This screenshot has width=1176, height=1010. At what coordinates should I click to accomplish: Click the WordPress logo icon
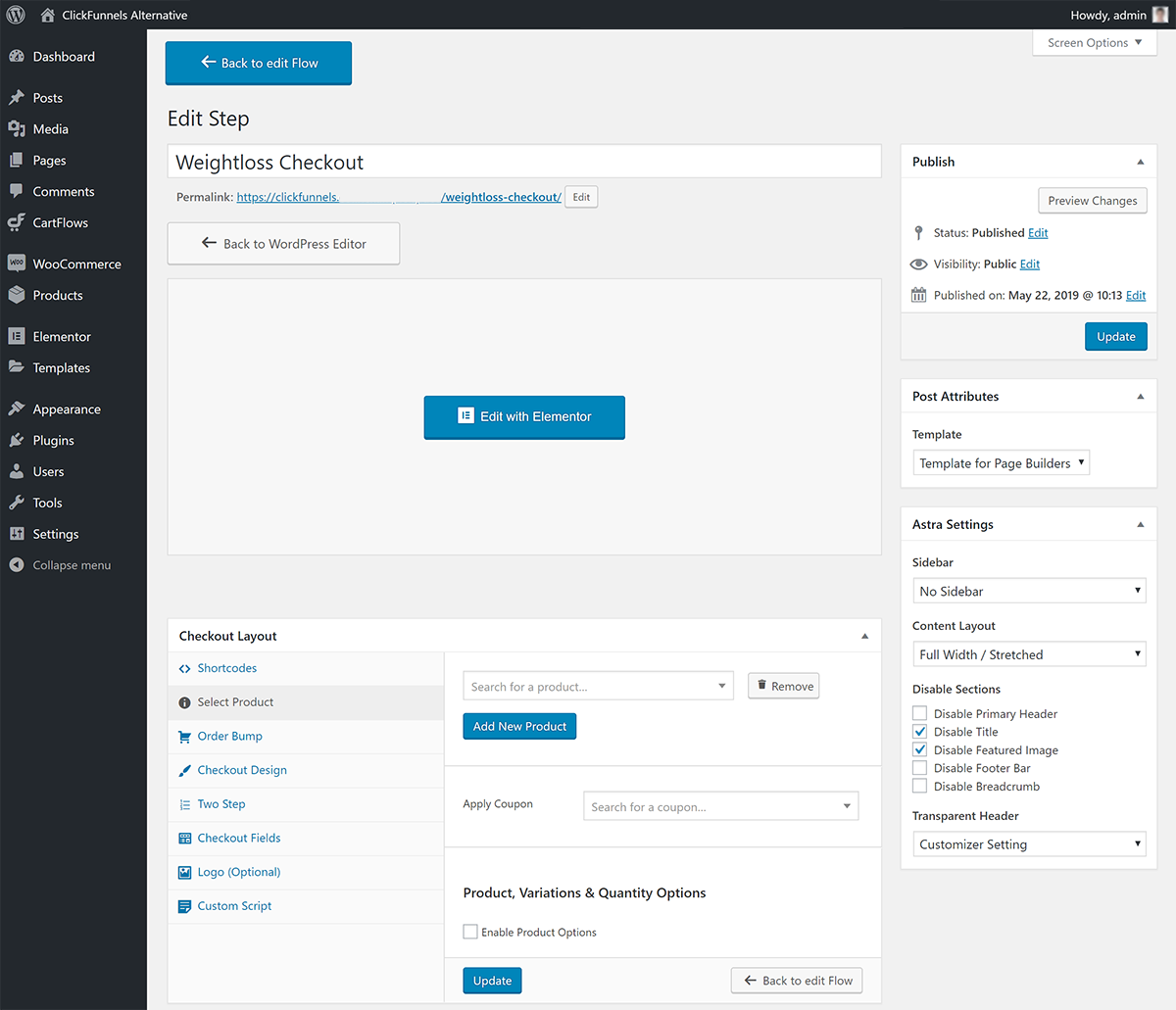point(16,15)
